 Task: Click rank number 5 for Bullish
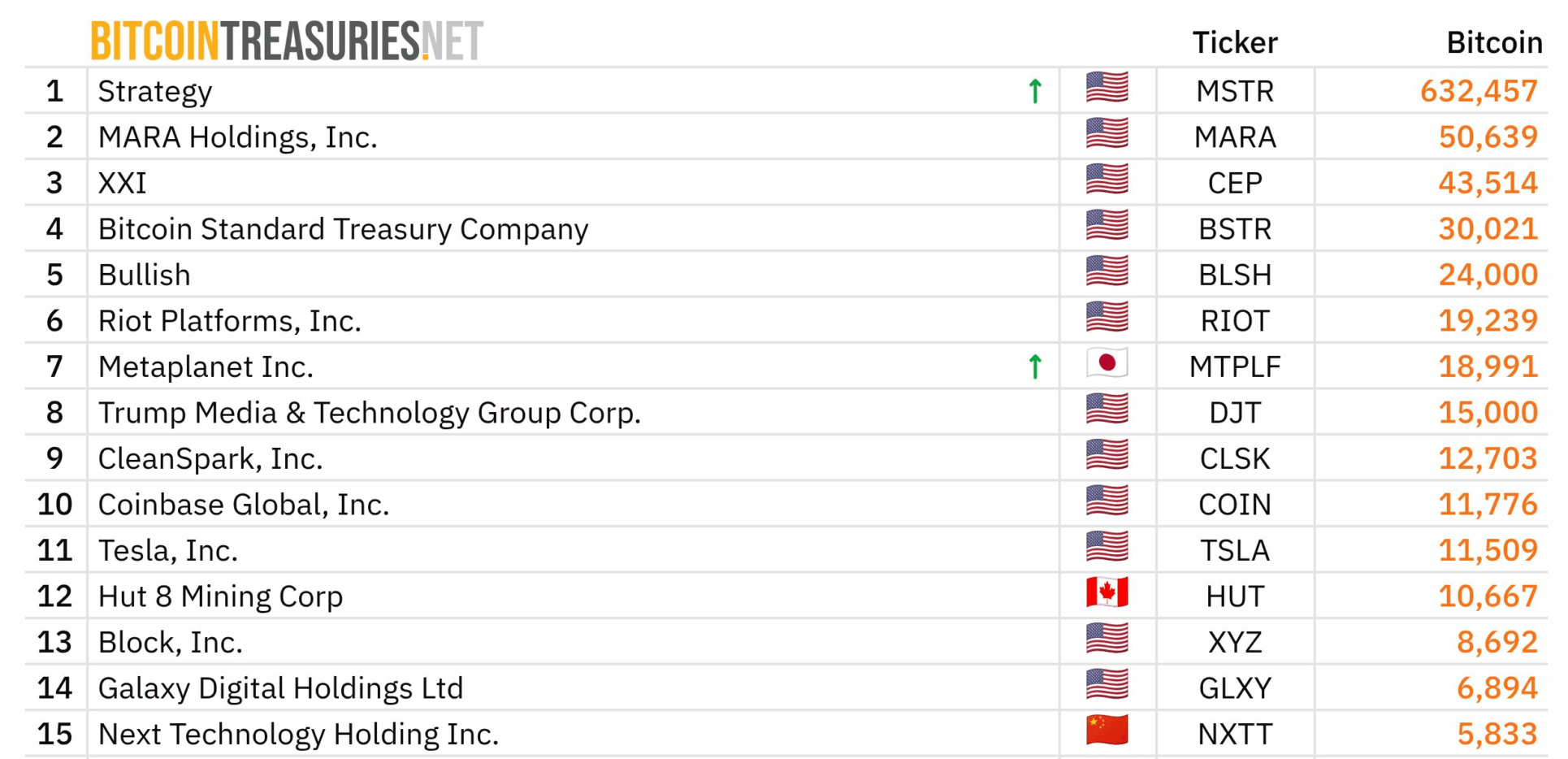(54, 275)
